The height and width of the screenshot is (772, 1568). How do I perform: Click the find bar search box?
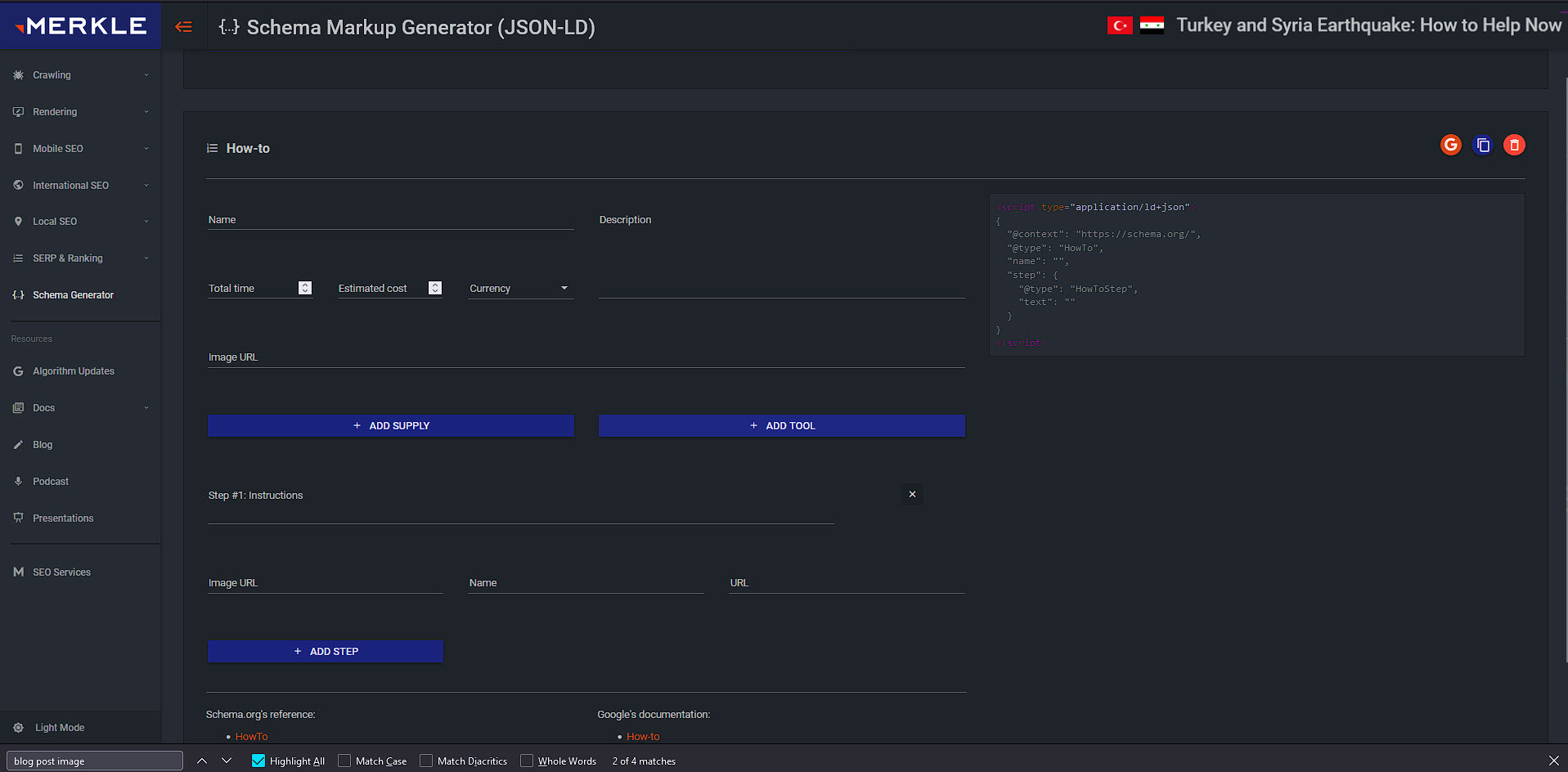(x=95, y=761)
